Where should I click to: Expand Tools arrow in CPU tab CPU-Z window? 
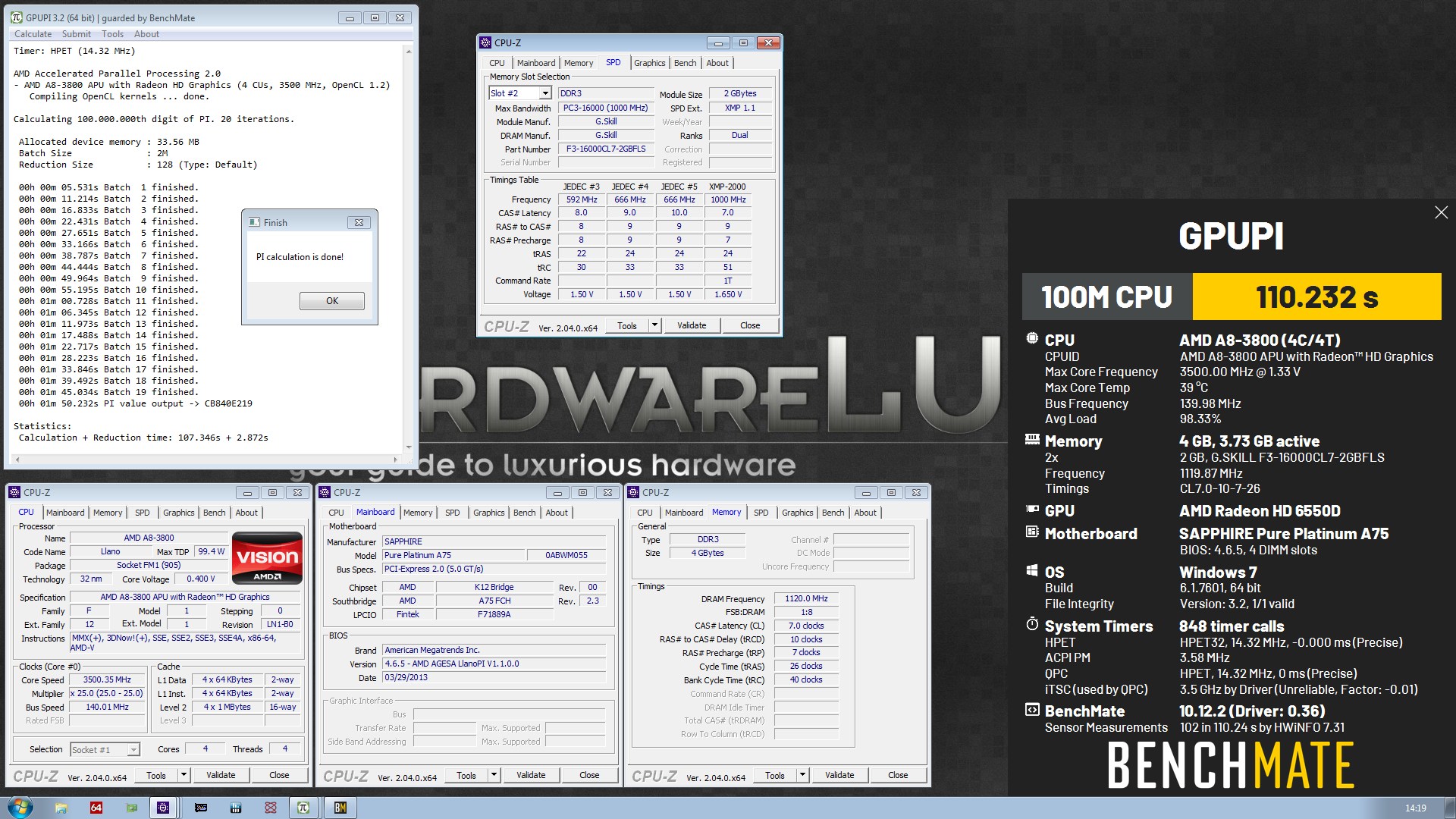point(184,775)
